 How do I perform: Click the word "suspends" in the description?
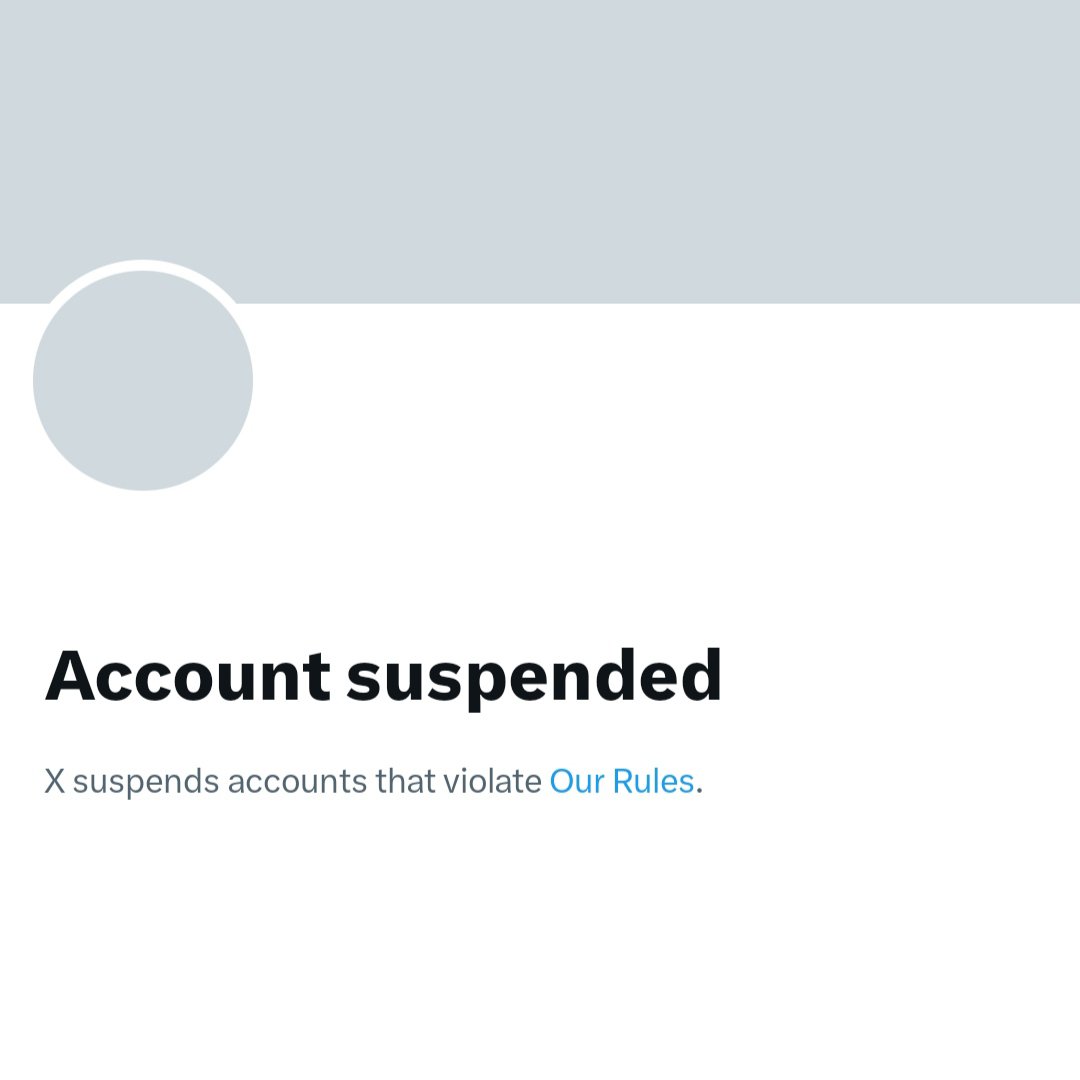[x=146, y=783]
